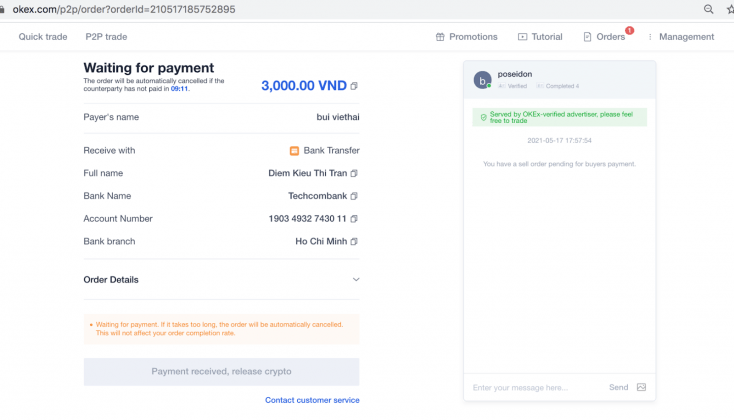Click poseidon's avatar in chat header
This screenshot has width=734, height=420.
(x=482, y=80)
